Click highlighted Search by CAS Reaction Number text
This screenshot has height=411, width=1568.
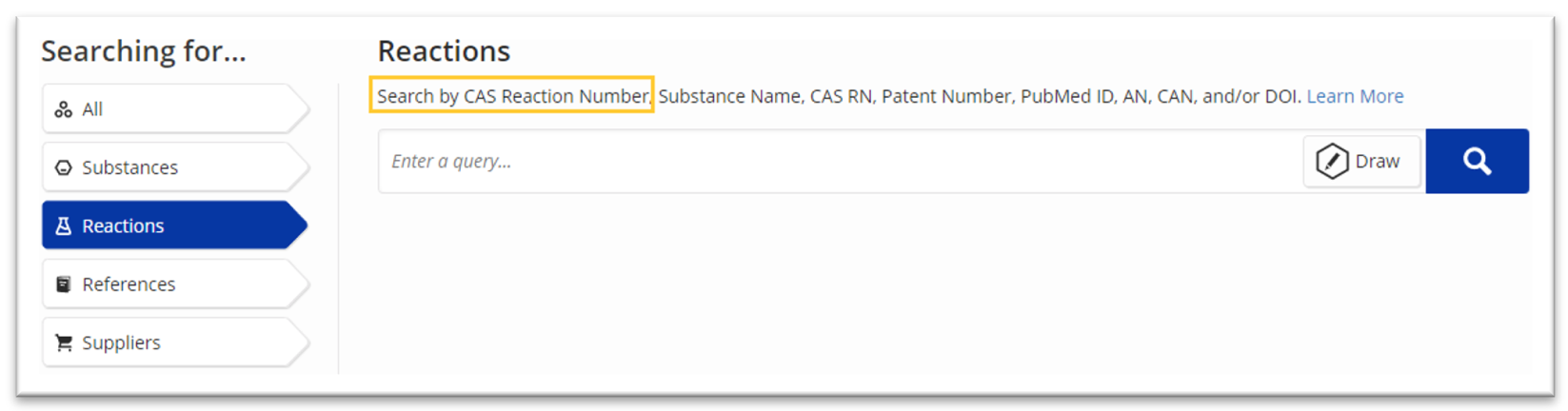[x=513, y=96]
